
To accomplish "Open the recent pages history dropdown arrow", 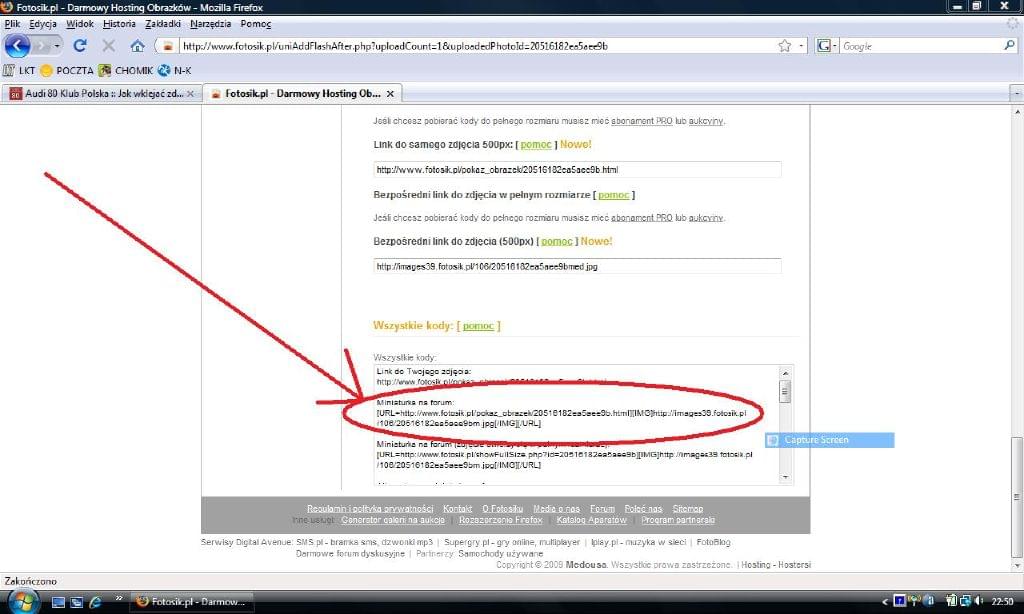I will pyautogui.click(x=57, y=46).
